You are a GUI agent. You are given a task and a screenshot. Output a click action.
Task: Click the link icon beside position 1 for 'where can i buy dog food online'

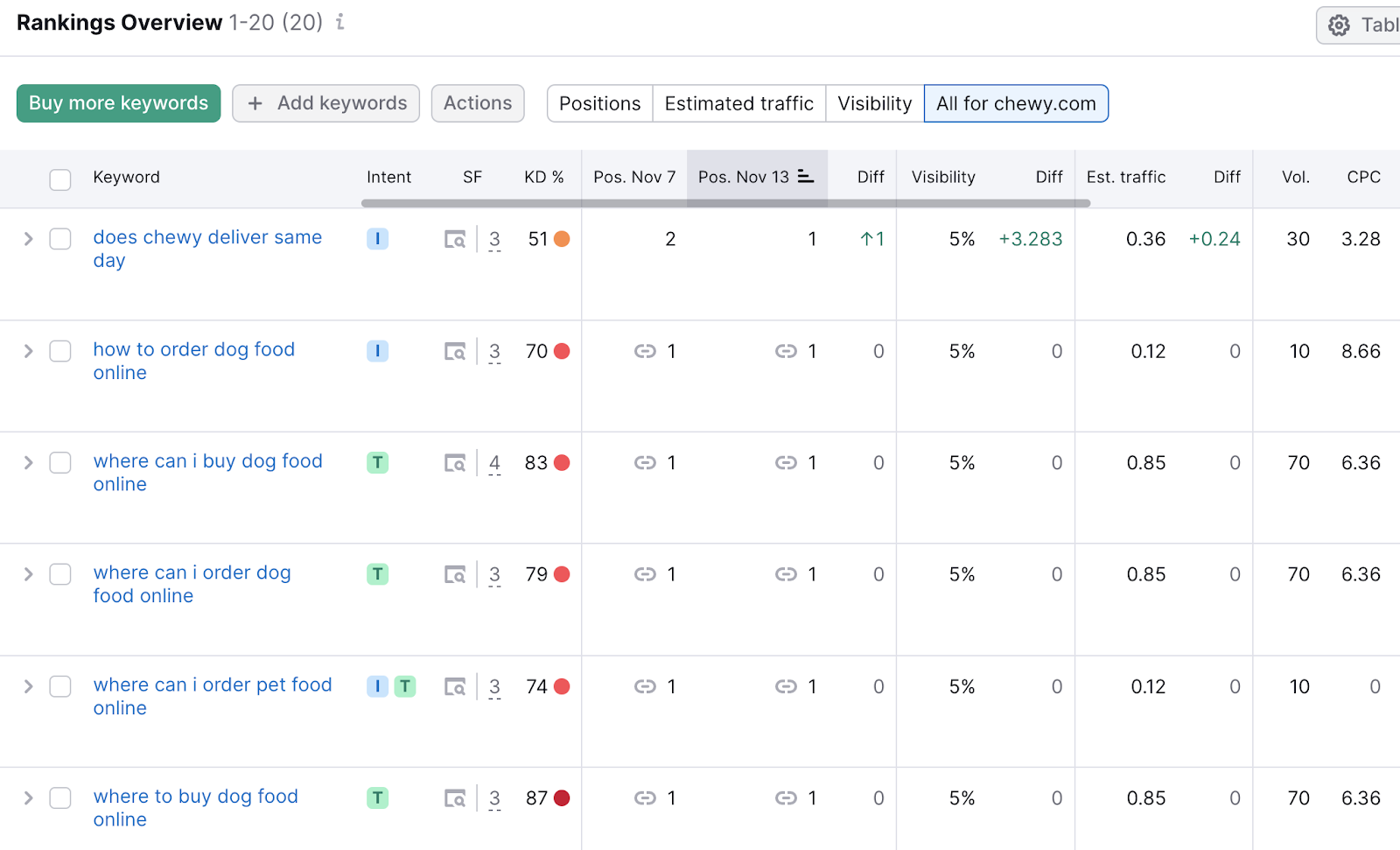[x=645, y=462]
